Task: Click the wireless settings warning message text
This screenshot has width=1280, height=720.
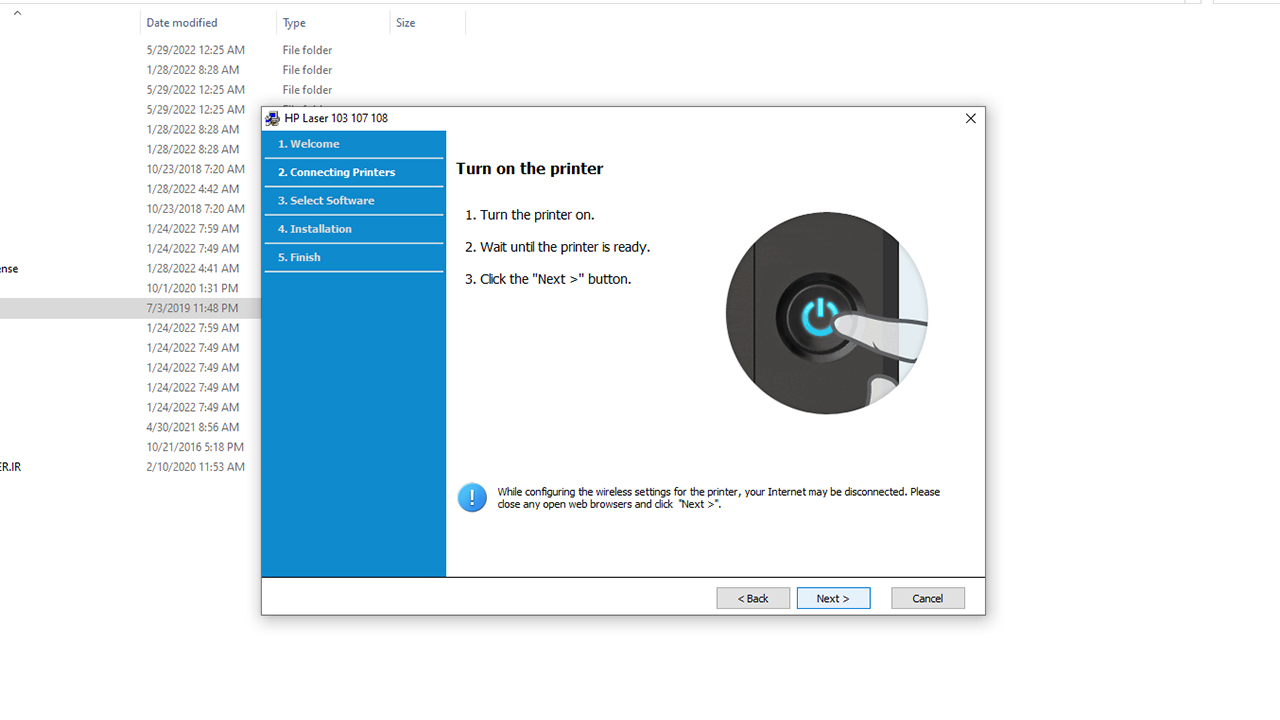Action: click(x=719, y=498)
